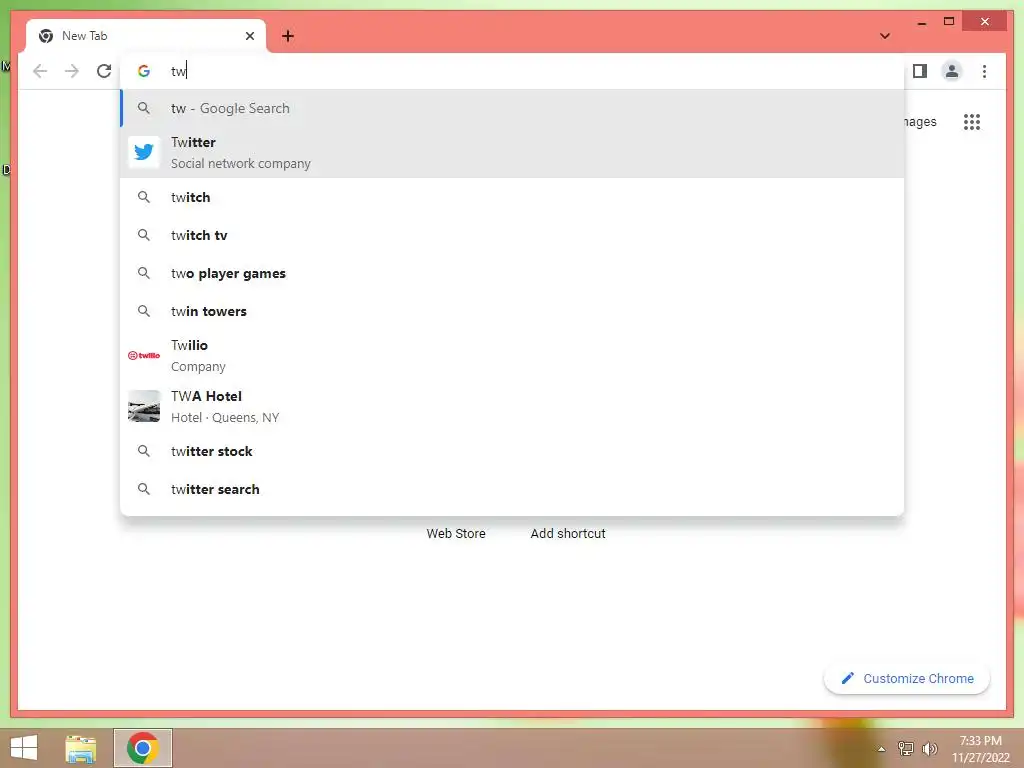Click the search icon beside 'twitter stock'
Viewport: 1024px width, 768px height.
pos(144,451)
